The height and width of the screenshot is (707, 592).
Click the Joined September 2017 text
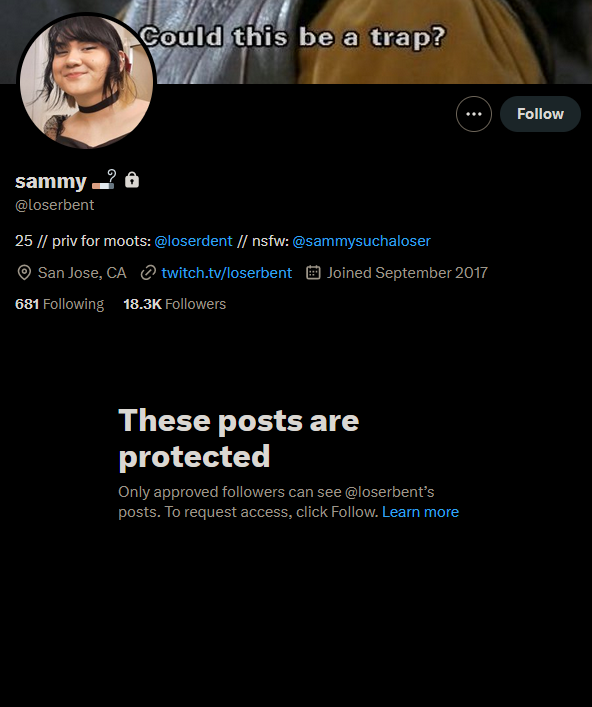(x=407, y=273)
